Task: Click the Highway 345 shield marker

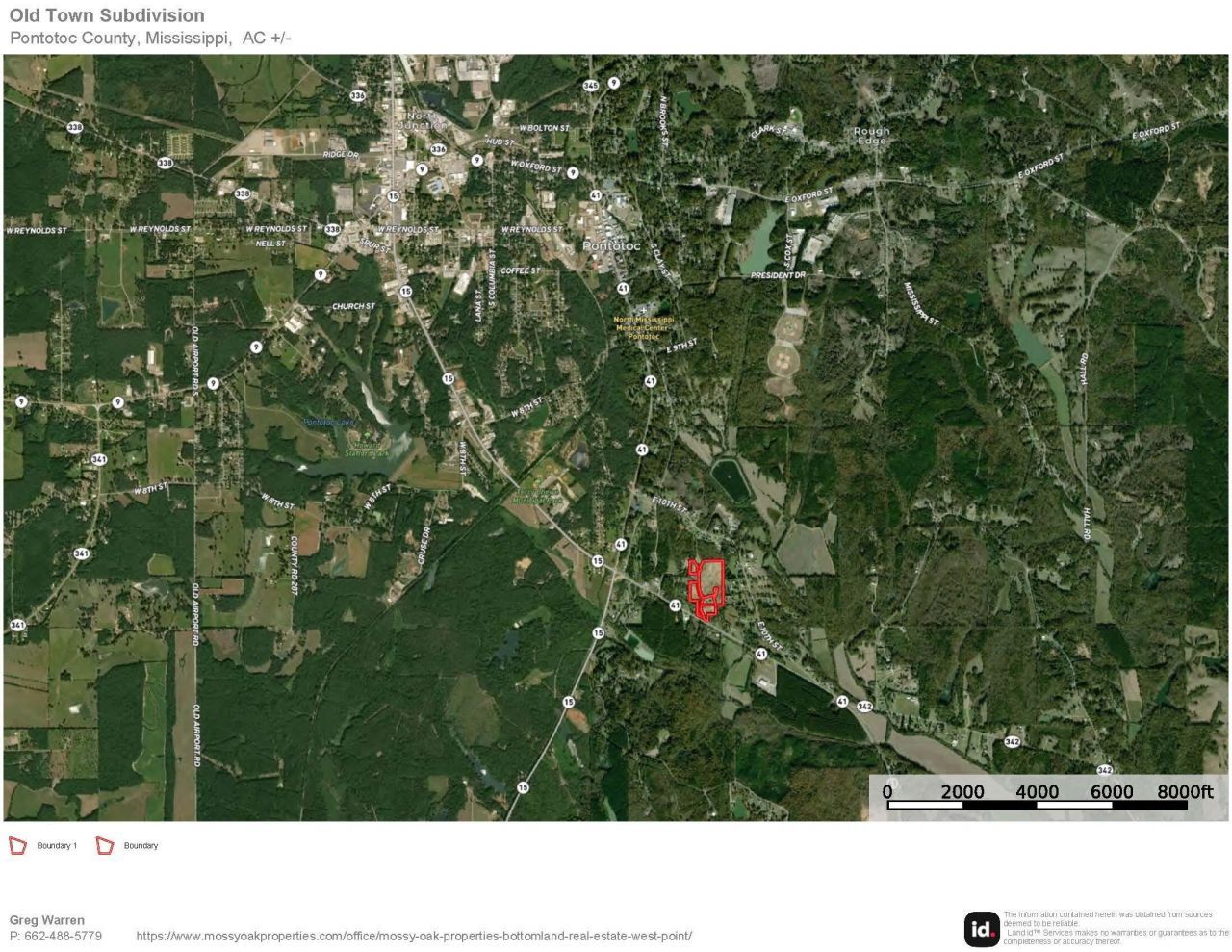Action: (x=591, y=86)
